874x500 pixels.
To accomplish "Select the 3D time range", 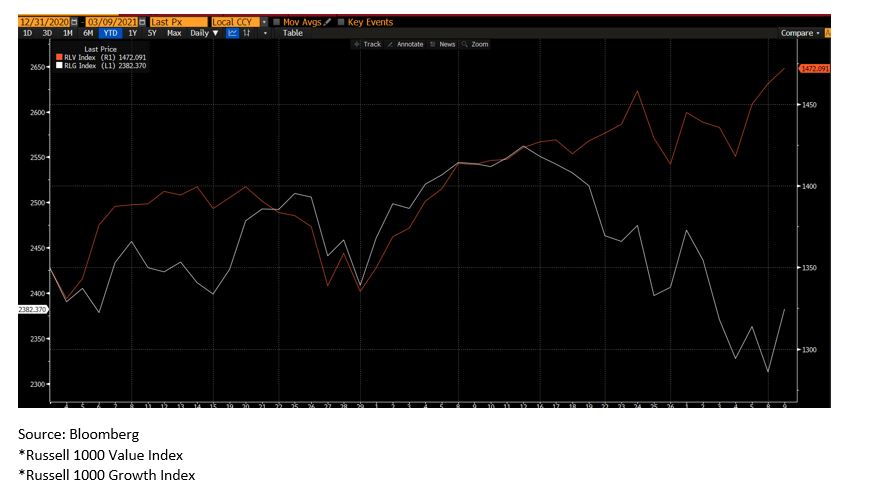I will click(x=47, y=33).
